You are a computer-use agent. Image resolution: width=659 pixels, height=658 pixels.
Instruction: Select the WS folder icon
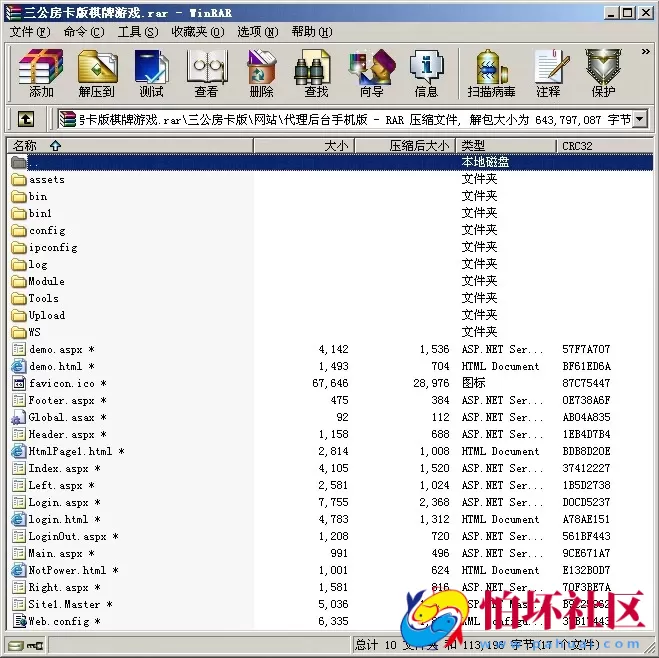point(18,332)
